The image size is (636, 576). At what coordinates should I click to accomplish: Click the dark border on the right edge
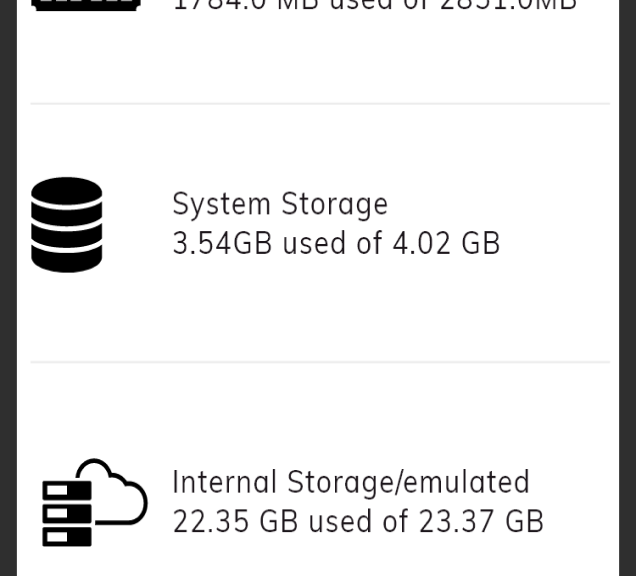click(627, 288)
